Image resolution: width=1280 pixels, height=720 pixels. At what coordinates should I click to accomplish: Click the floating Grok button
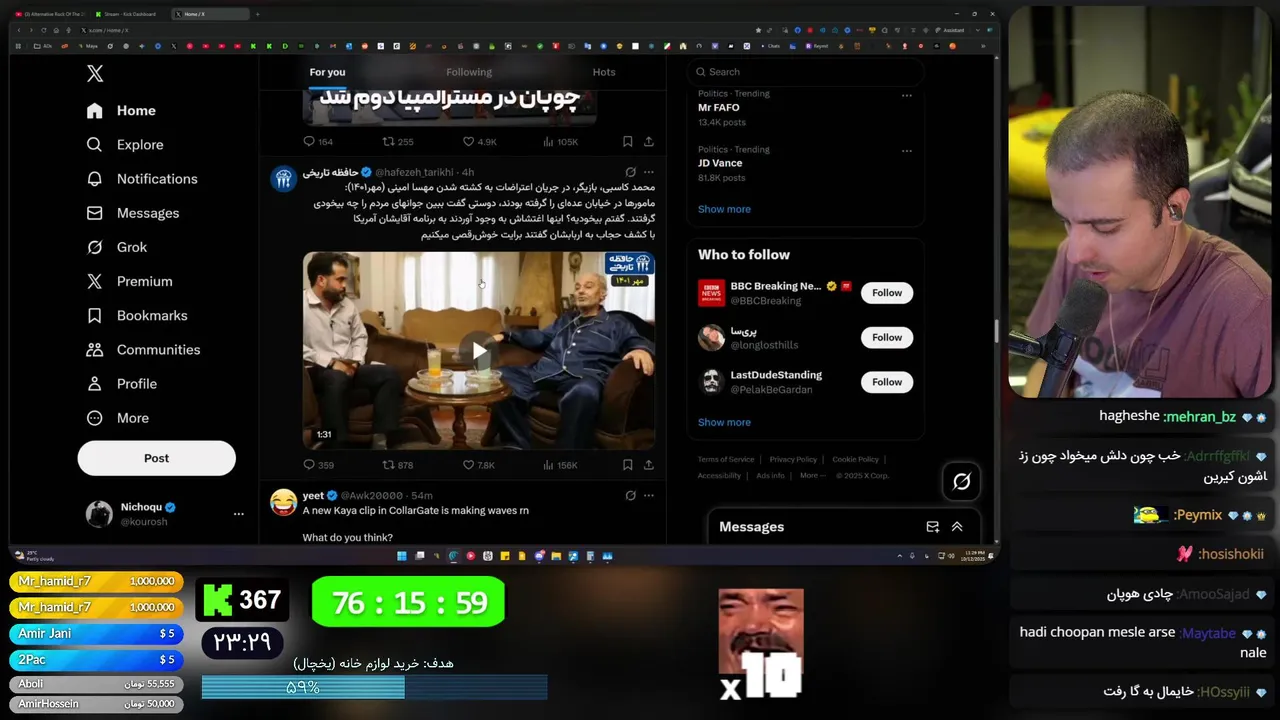(x=961, y=482)
